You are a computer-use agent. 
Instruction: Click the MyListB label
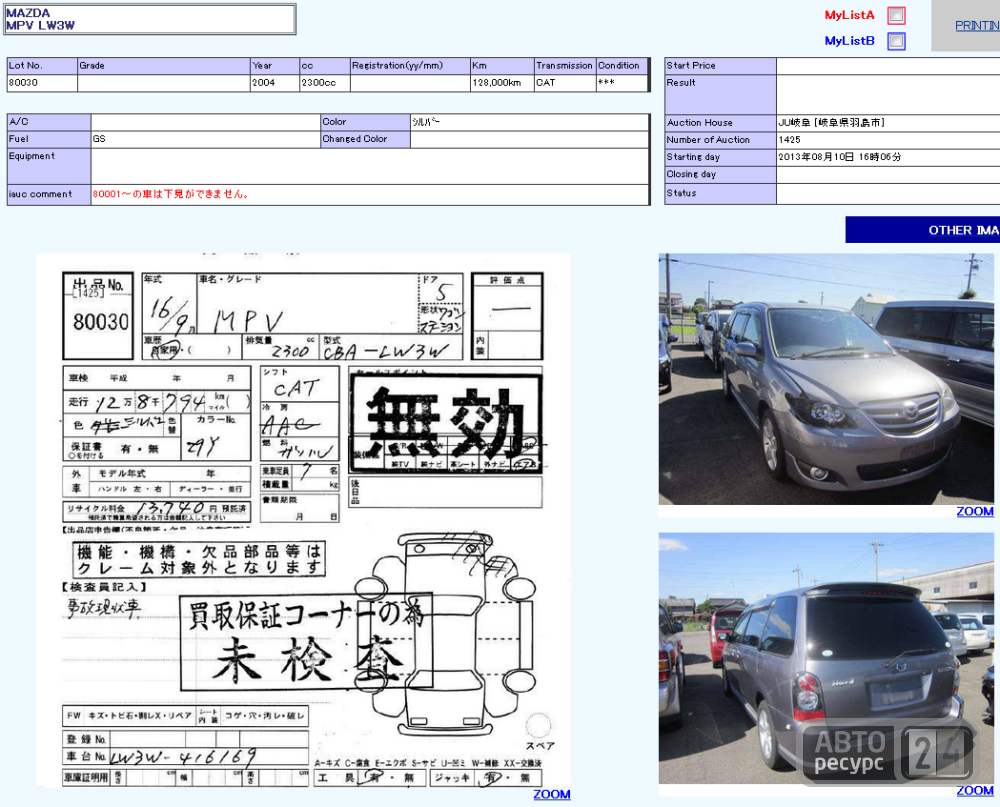point(849,41)
